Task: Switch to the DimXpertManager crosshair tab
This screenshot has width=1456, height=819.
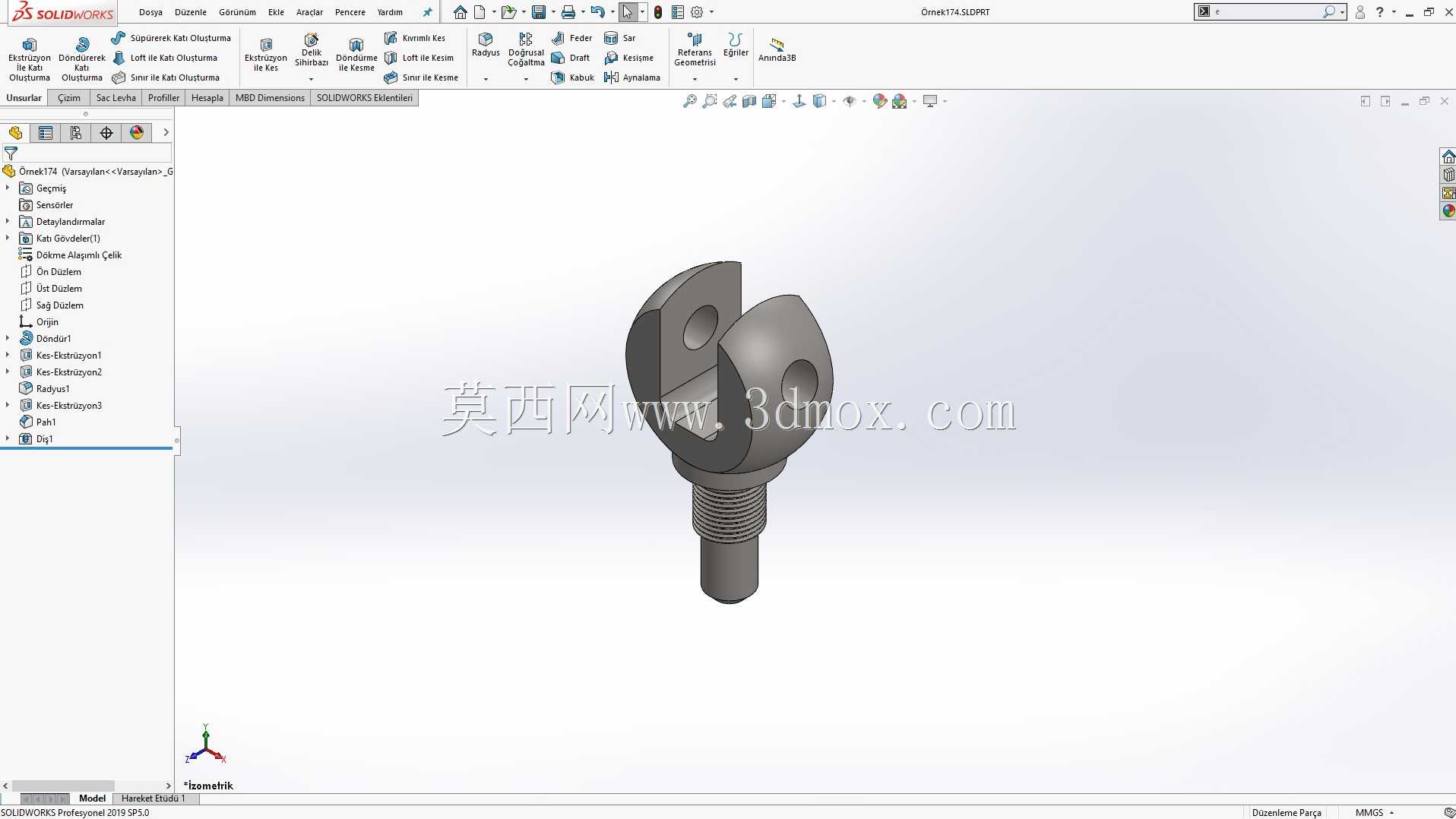Action: point(106,133)
